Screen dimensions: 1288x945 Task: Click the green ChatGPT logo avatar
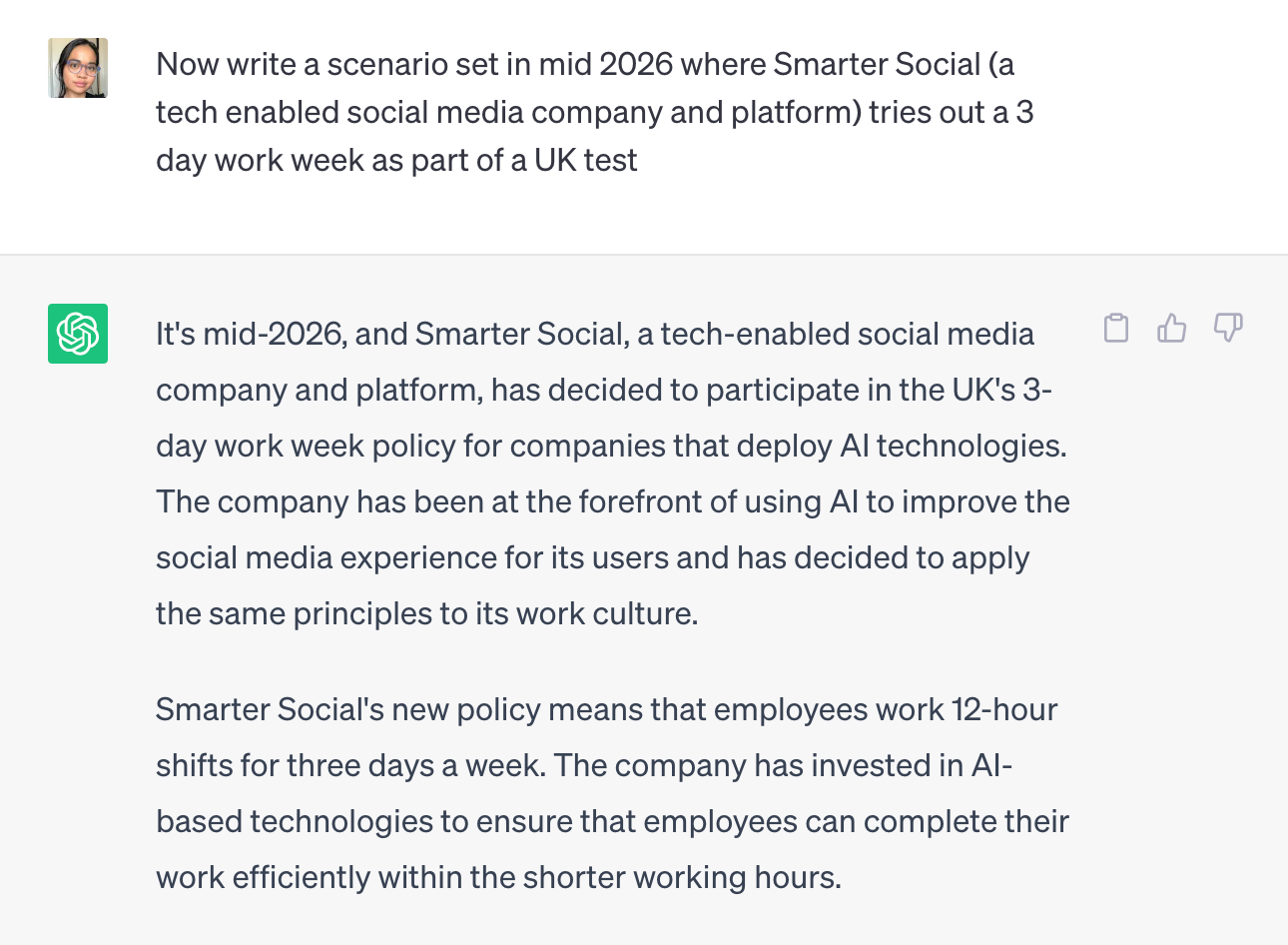[78, 334]
